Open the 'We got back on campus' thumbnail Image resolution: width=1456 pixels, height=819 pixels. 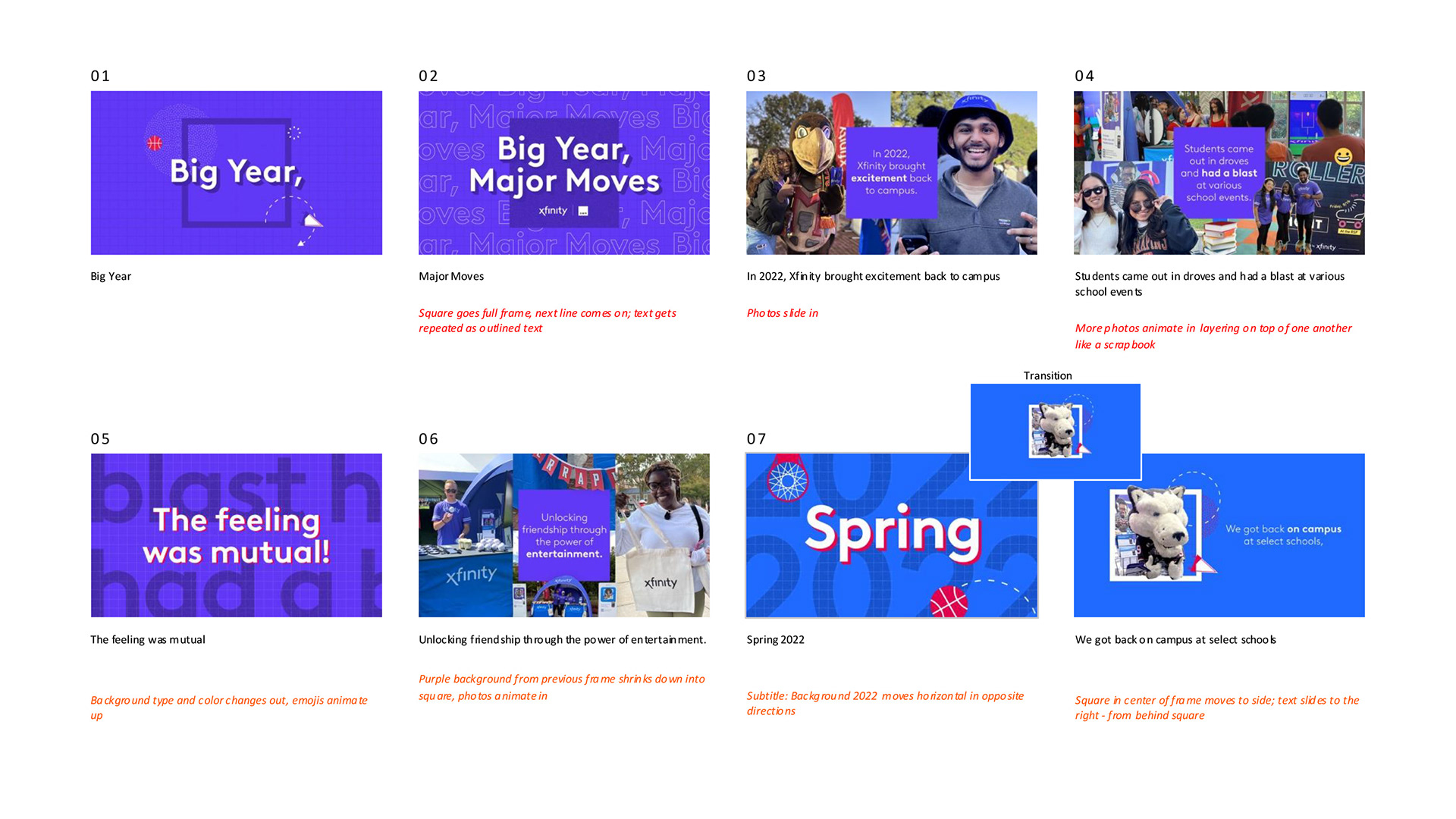coord(1219,535)
